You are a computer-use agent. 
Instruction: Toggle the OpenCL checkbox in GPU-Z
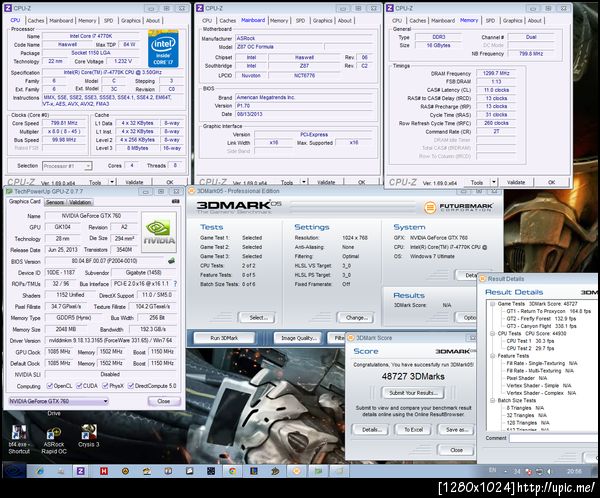click(x=50, y=385)
